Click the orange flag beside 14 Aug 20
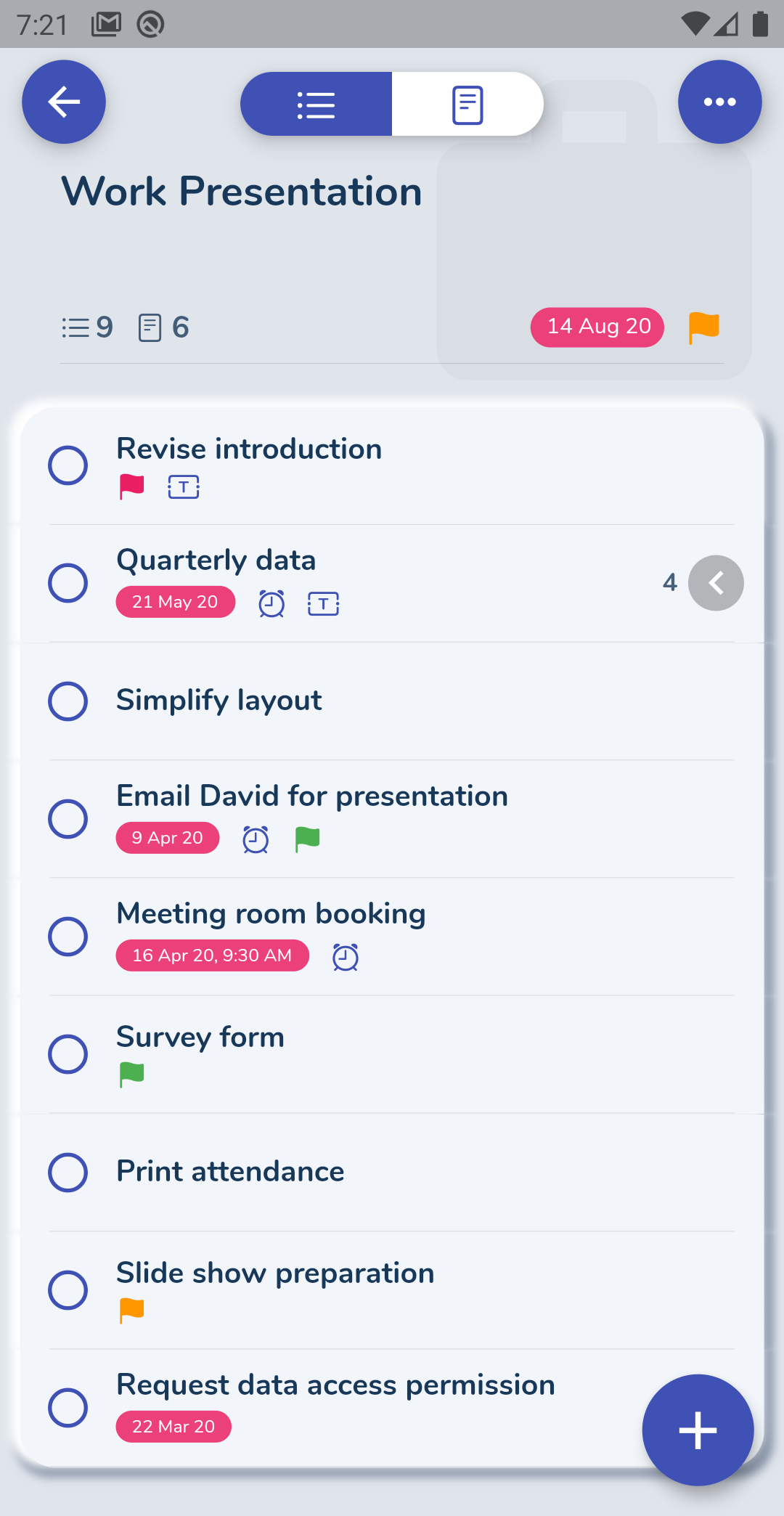 703,327
